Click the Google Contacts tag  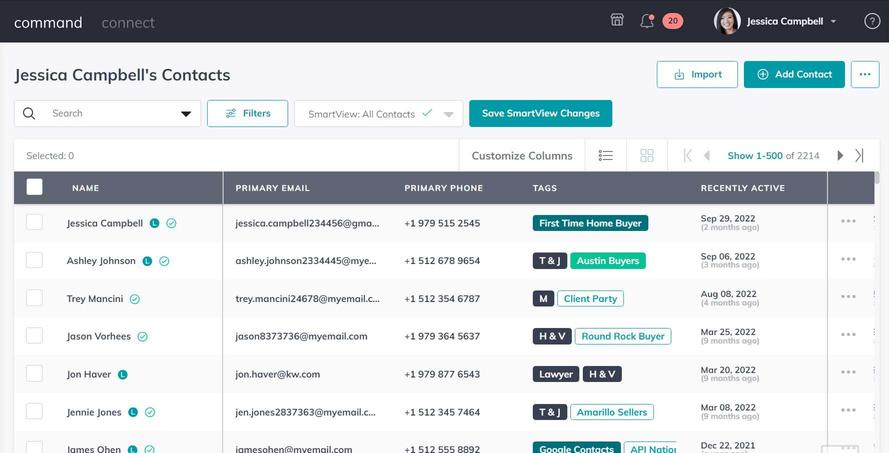[x=577, y=448]
